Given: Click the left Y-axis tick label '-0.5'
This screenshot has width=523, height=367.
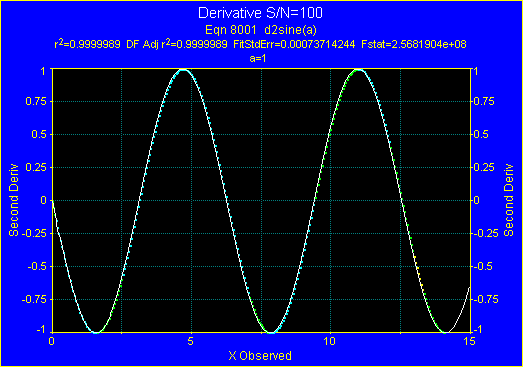Looking at the screenshot, I should (x=37, y=266).
